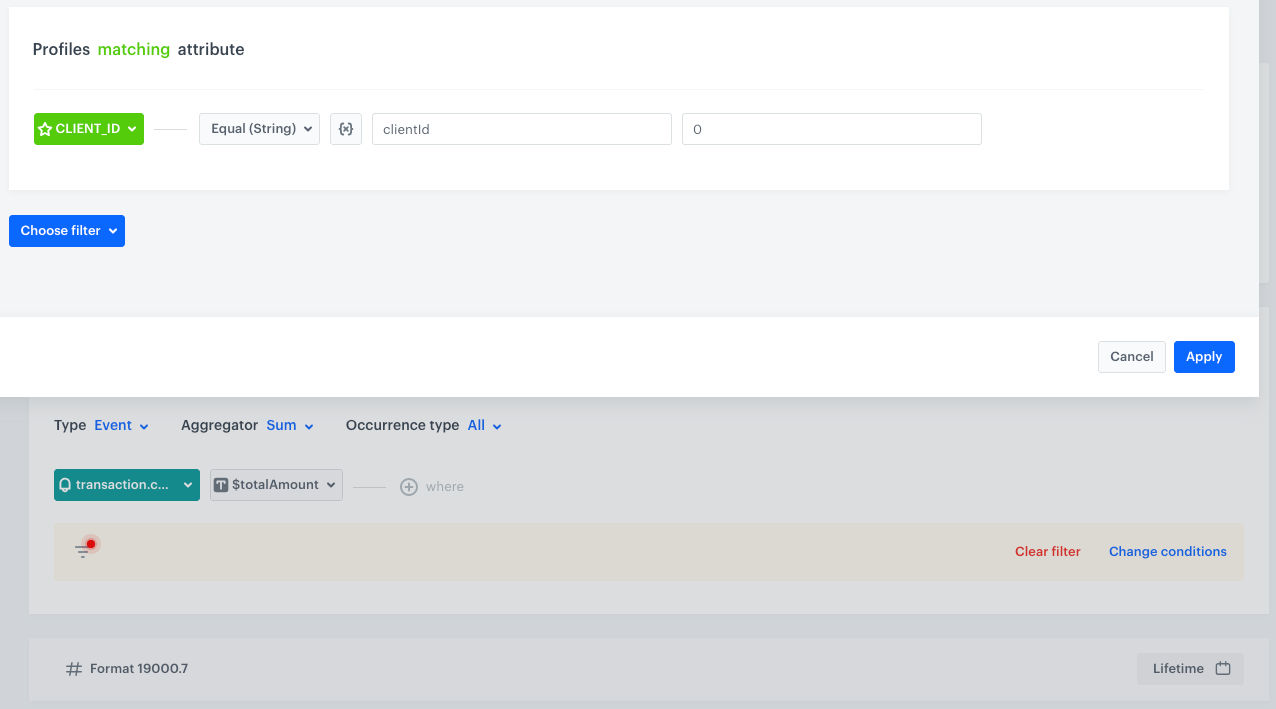
Task: Click the {x} expression icon next to Equal (String)
Action: [345, 128]
